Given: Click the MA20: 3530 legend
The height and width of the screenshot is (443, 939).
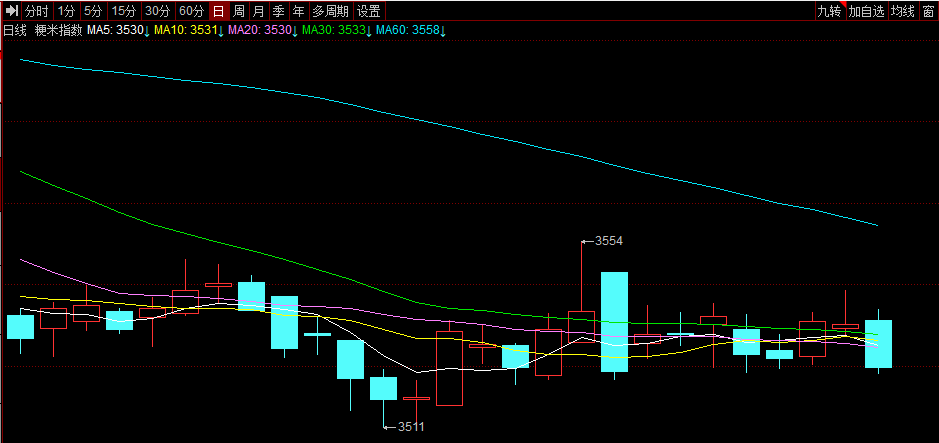Looking at the screenshot, I should click(263, 31).
